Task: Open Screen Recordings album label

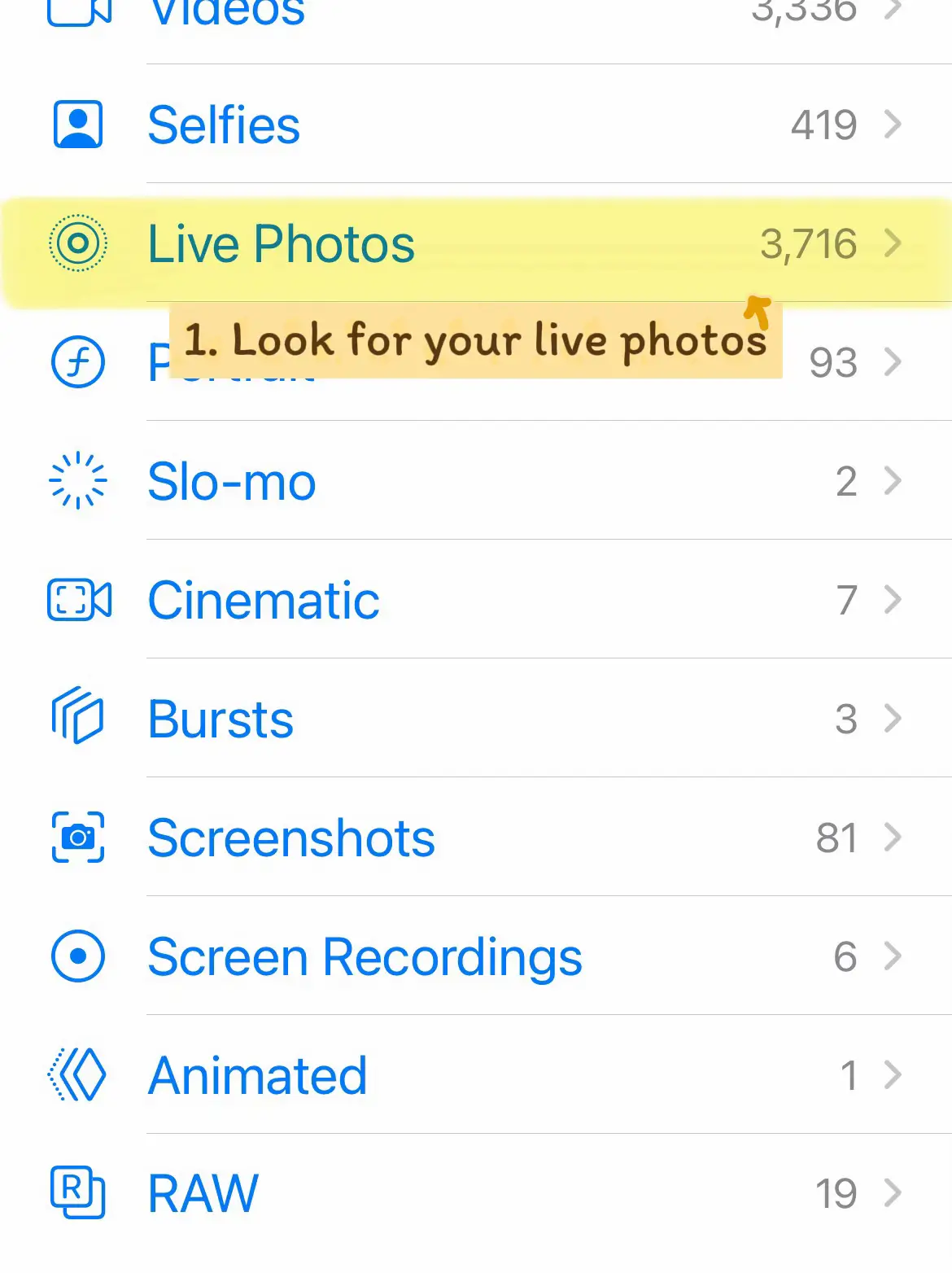Action: 365,956
